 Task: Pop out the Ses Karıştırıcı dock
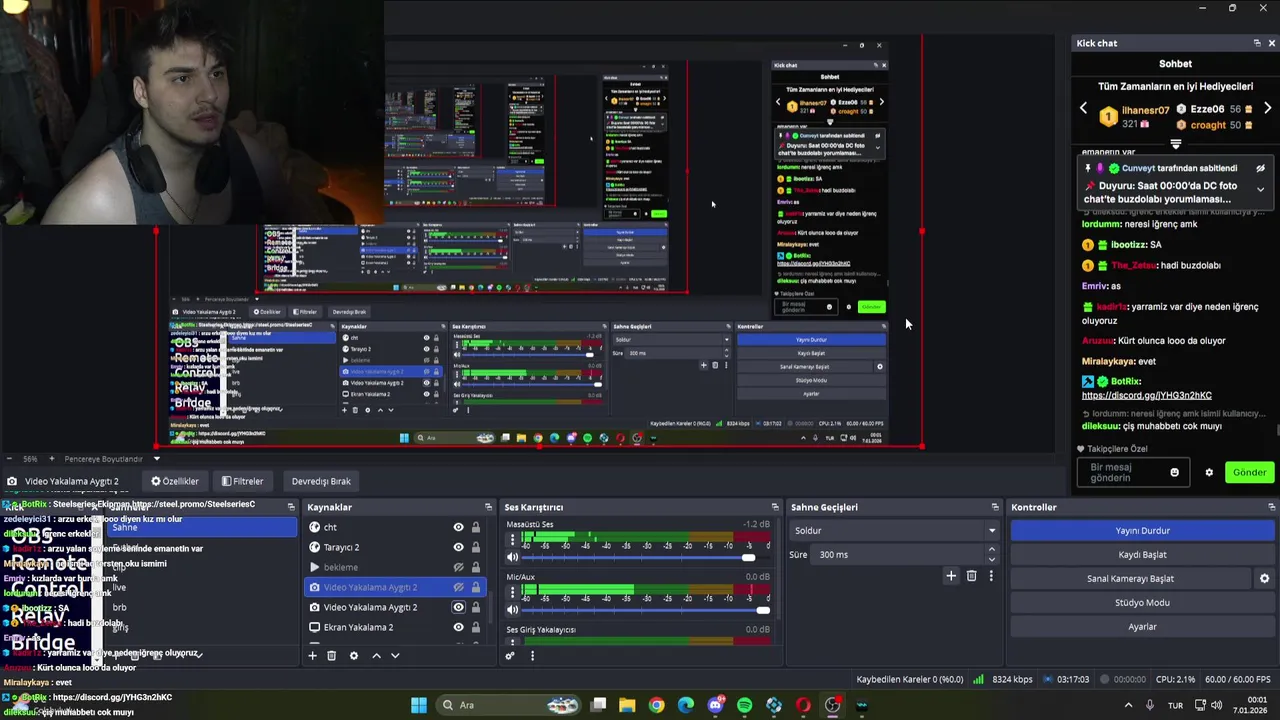775,507
